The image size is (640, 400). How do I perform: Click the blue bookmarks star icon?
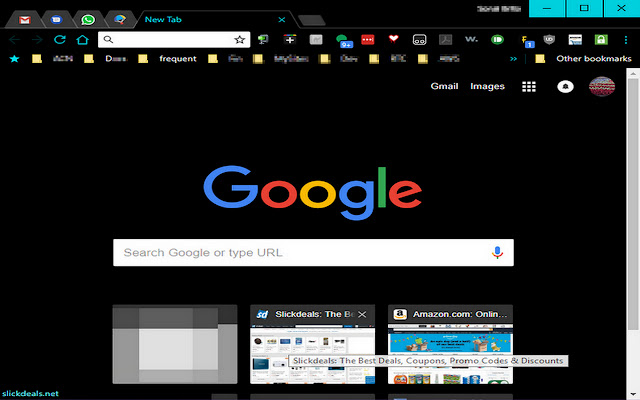click(14, 59)
